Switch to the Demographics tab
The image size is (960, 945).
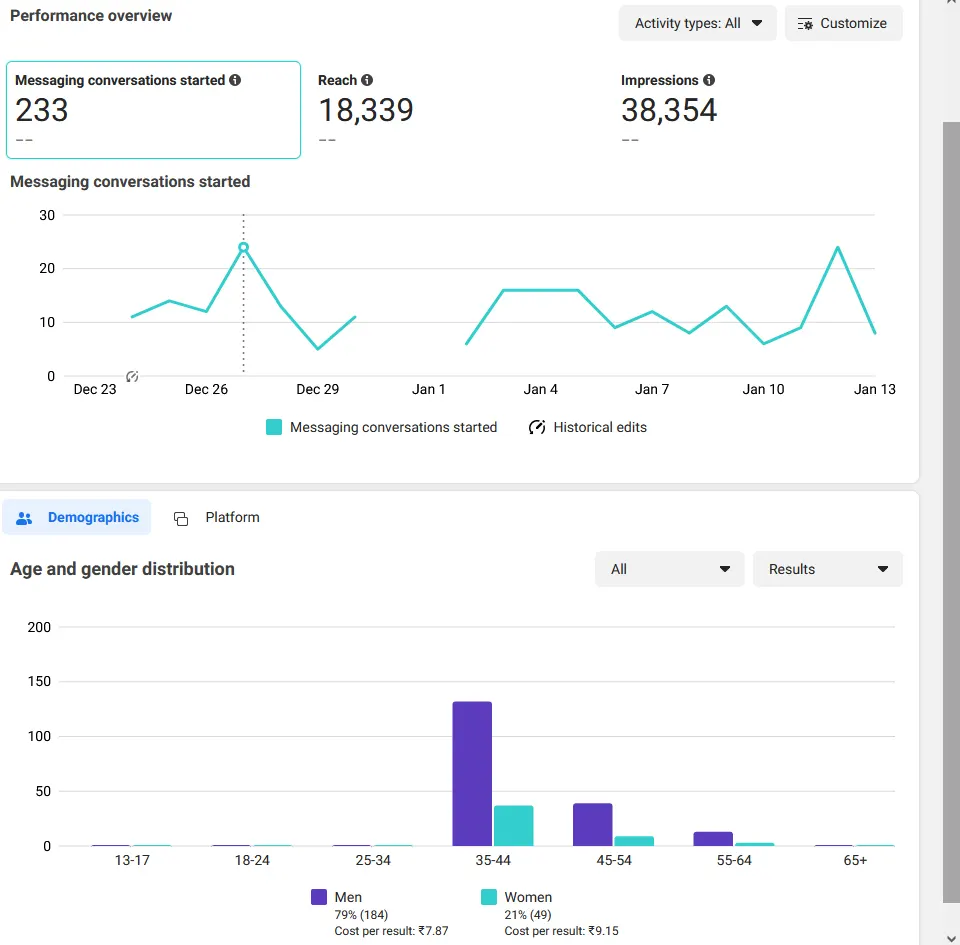(77, 517)
